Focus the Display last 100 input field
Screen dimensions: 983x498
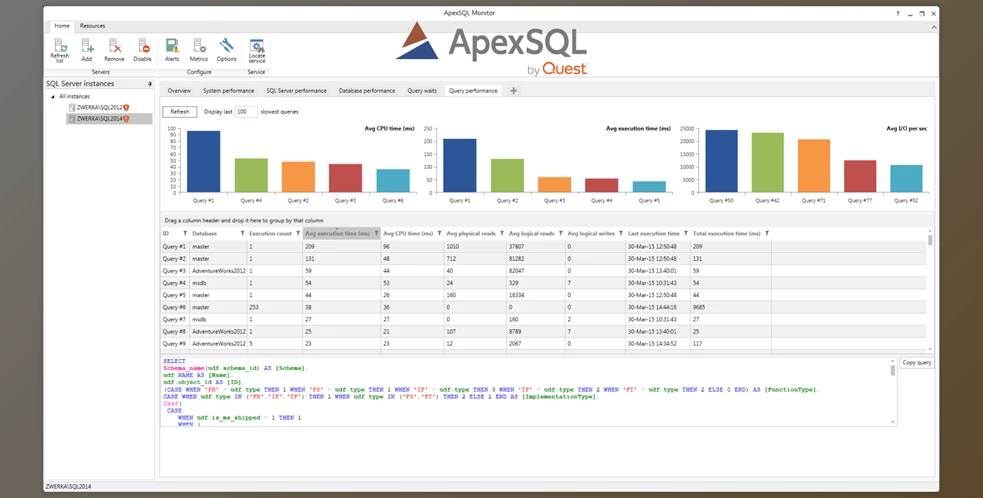coord(246,112)
